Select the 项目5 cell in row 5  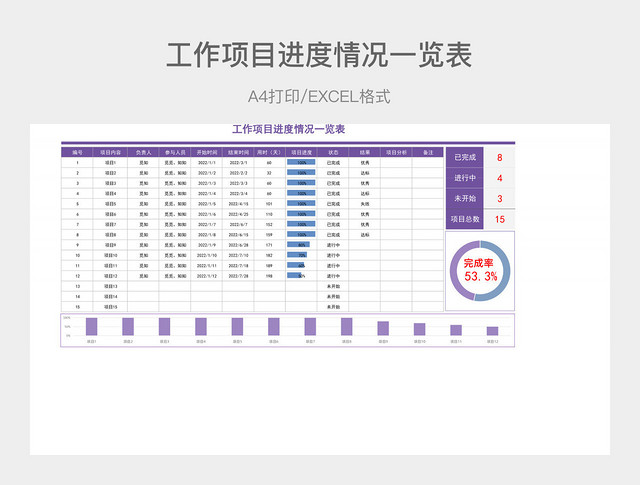(110, 204)
